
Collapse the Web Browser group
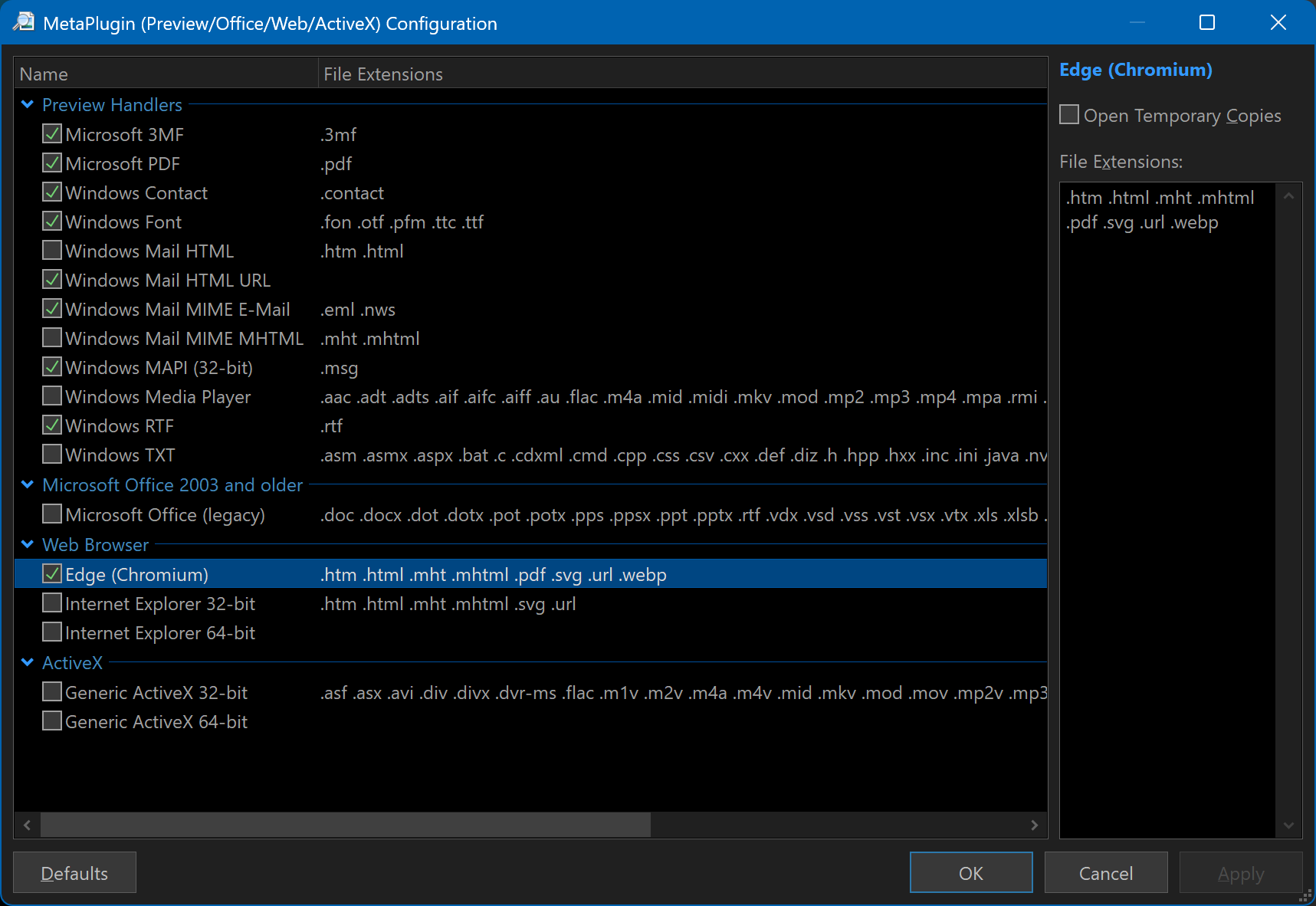(28, 544)
